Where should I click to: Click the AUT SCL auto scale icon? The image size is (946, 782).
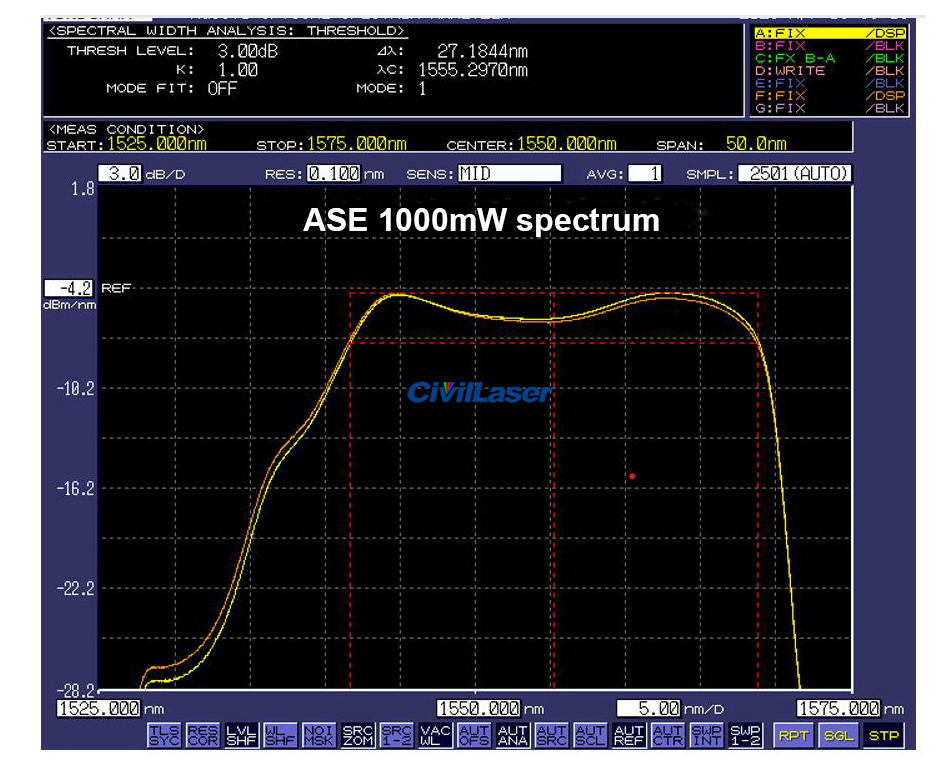[x=590, y=736]
